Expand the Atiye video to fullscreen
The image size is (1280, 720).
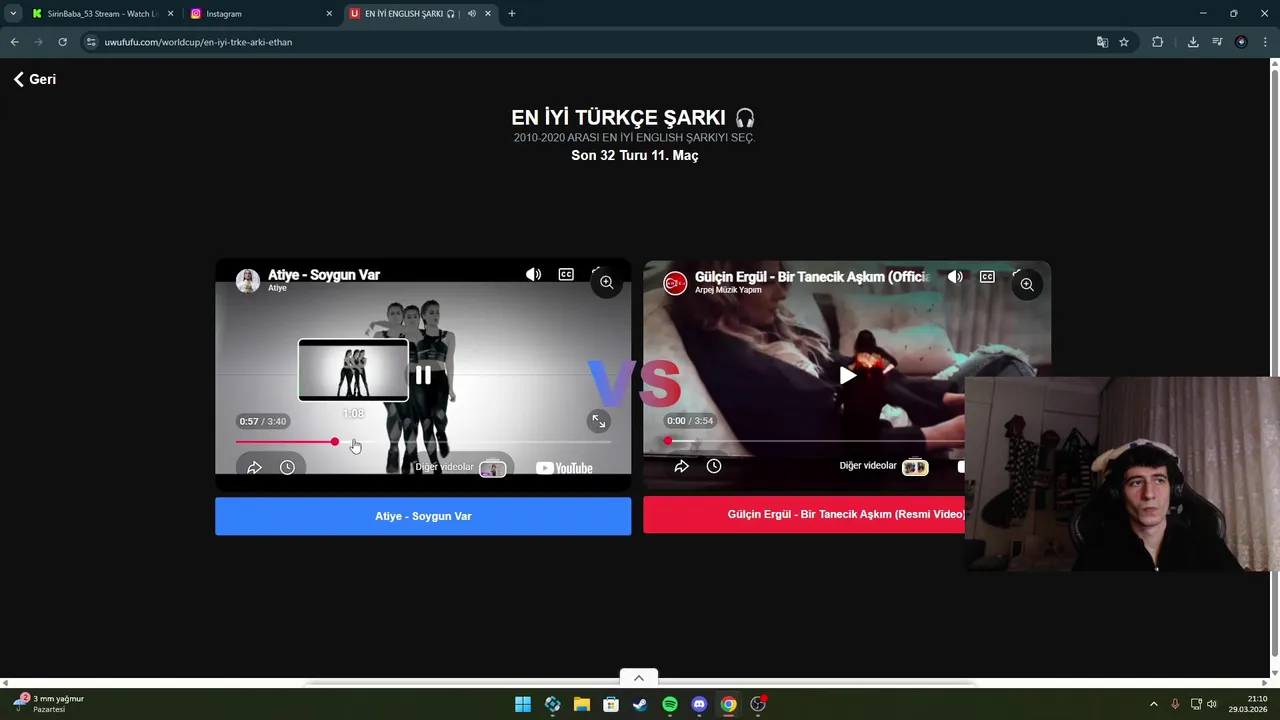(x=598, y=422)
